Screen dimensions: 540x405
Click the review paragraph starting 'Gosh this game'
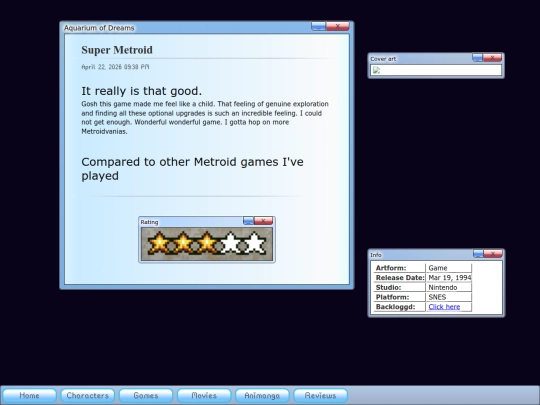pos(205,117)
